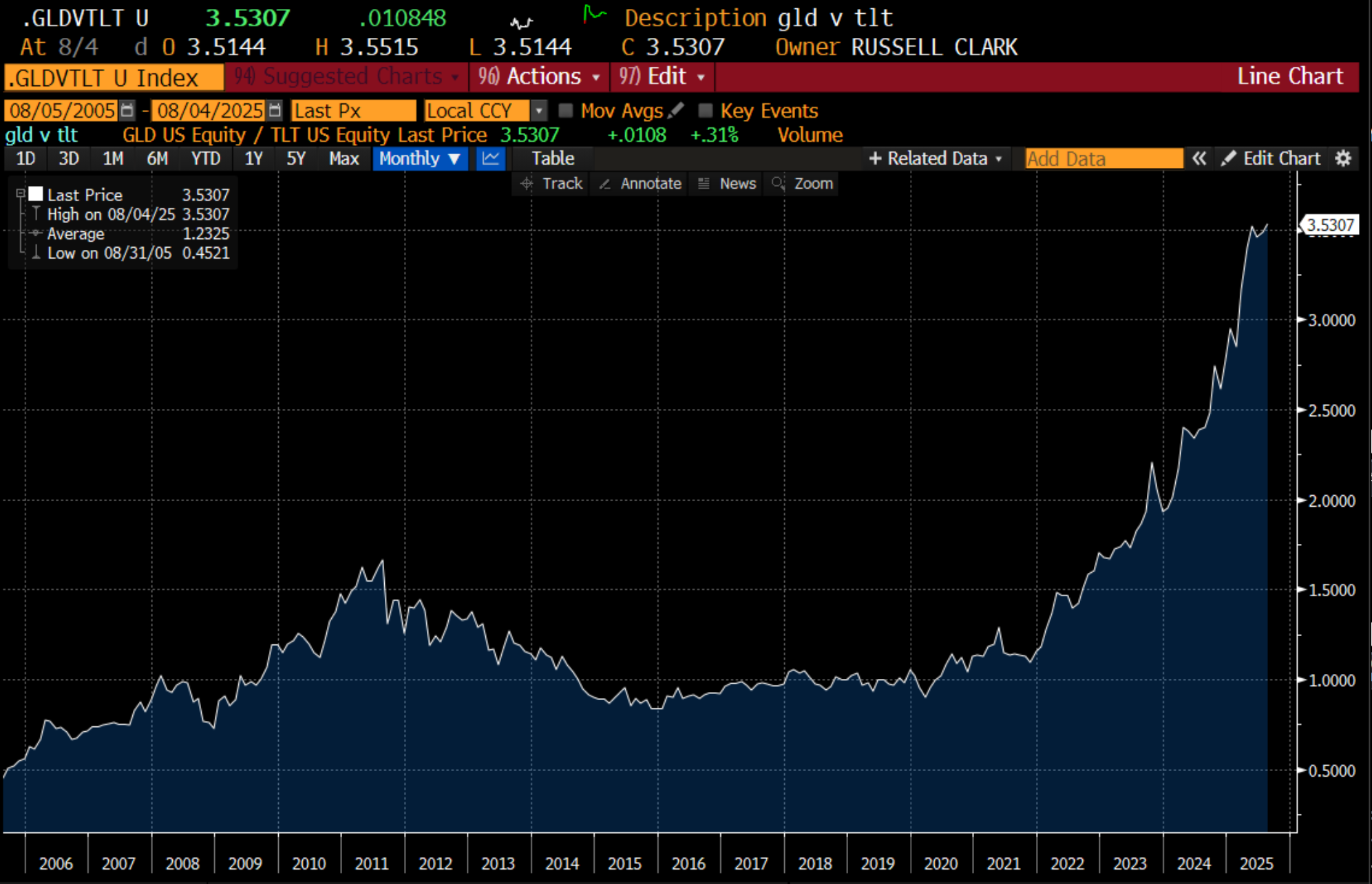Open the Monthly periodicity dropdown
This screenshot has height=884, width=1372.
pos(419,158)
